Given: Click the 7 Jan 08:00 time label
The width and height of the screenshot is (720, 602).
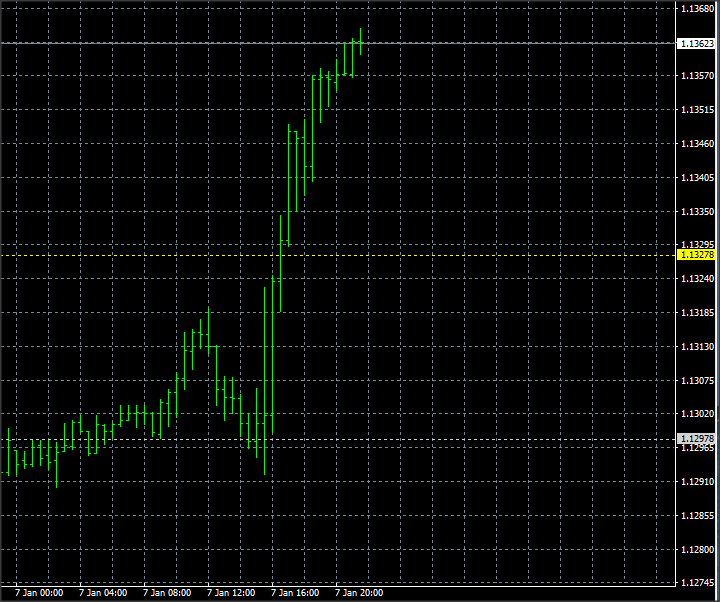Looking at the screenshot, I should pyautogui.click(x=167, y=593).
